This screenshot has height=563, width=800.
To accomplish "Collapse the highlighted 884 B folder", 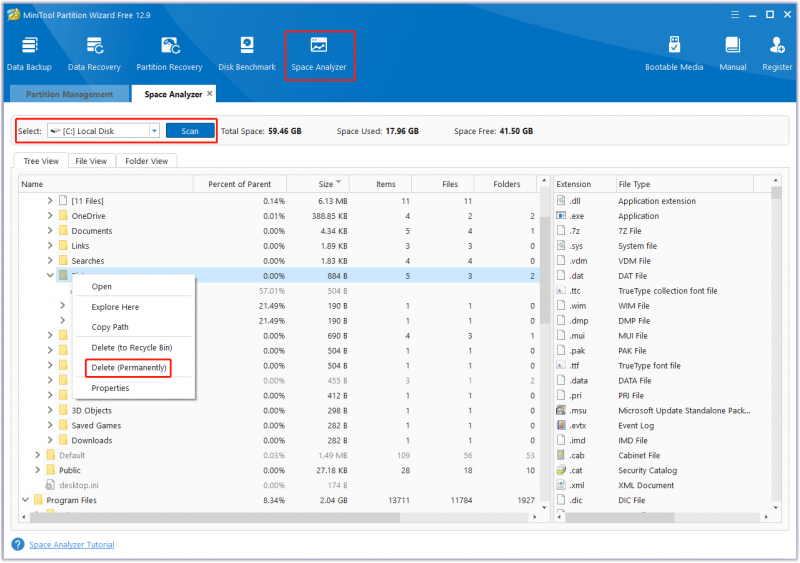I will (50, 275).
